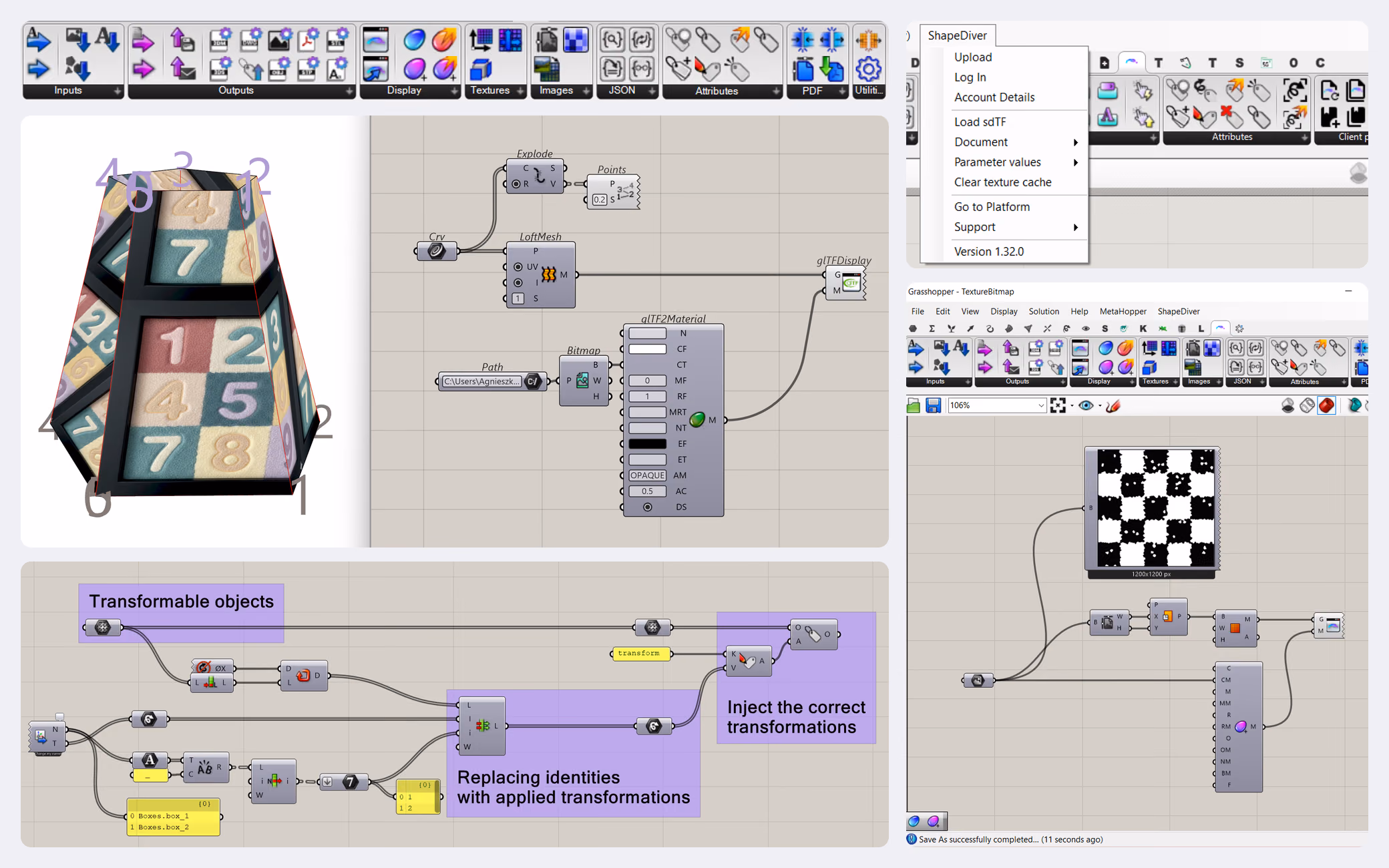
Task: Click the checkerboard 1200x1200 texture thumbnail
Action: 1156,507
